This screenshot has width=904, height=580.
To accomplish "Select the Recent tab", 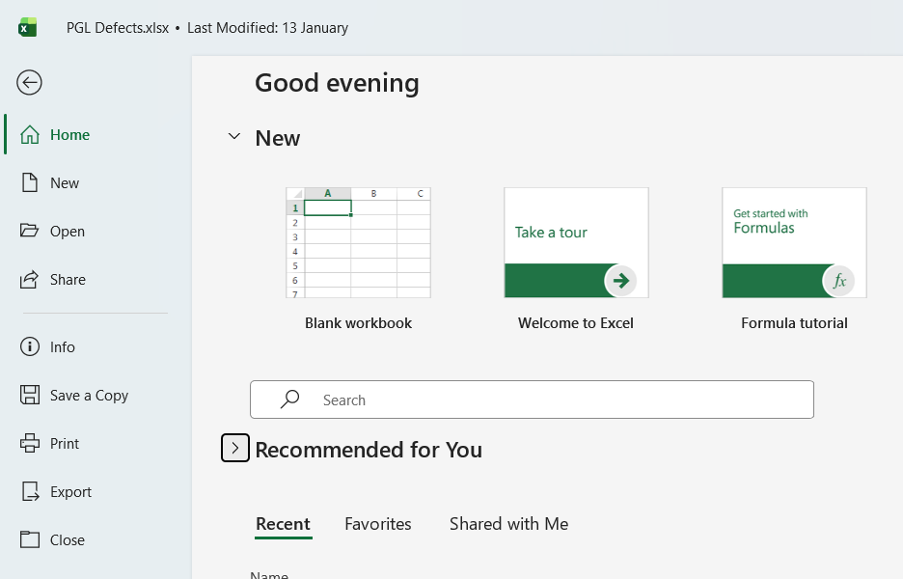I will point(283,523).
